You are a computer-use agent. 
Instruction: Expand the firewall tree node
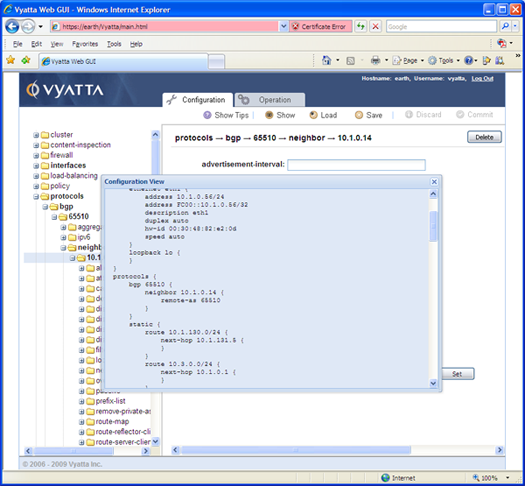point(36,156)
